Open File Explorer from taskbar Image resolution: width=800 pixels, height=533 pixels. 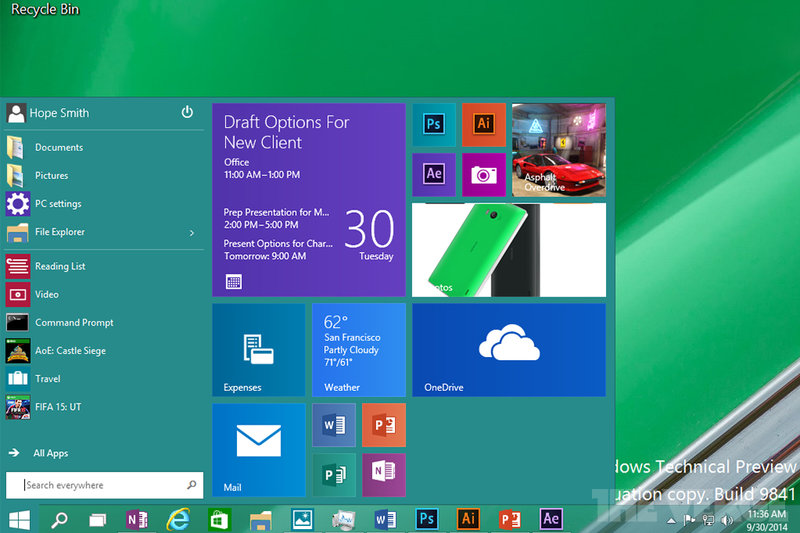tap(261, 521)
